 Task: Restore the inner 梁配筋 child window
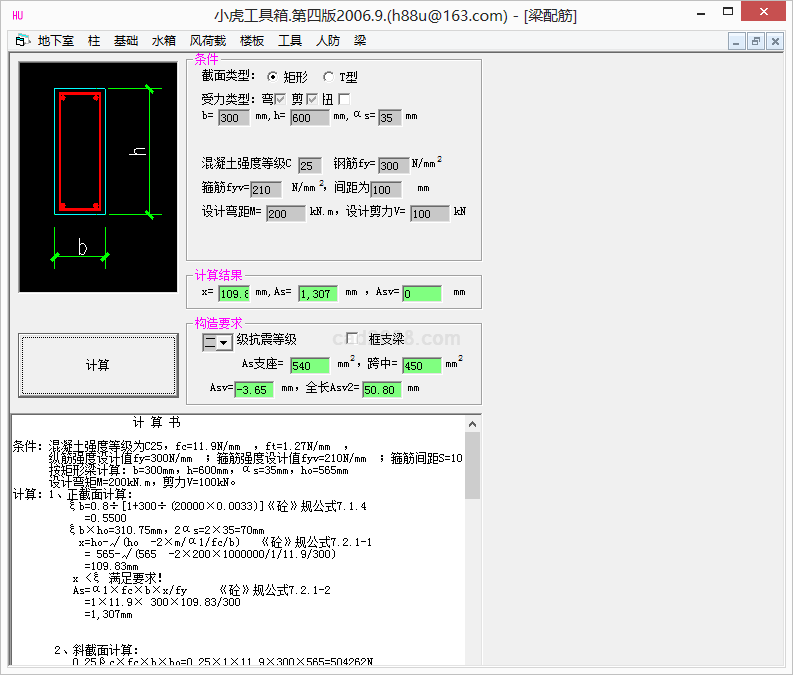tap(756, 41)
